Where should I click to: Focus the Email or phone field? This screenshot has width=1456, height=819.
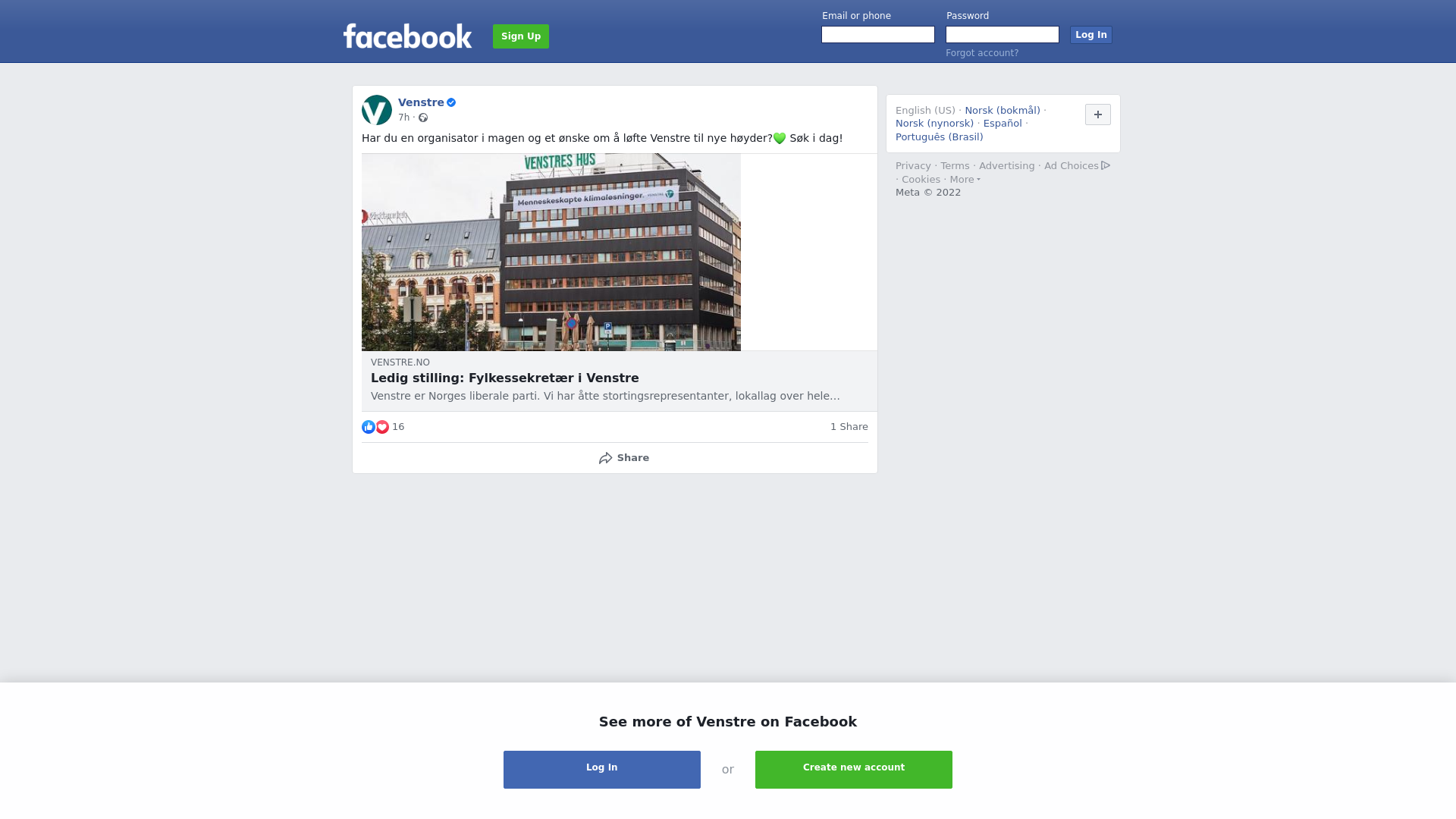click(x=878, y=35)
